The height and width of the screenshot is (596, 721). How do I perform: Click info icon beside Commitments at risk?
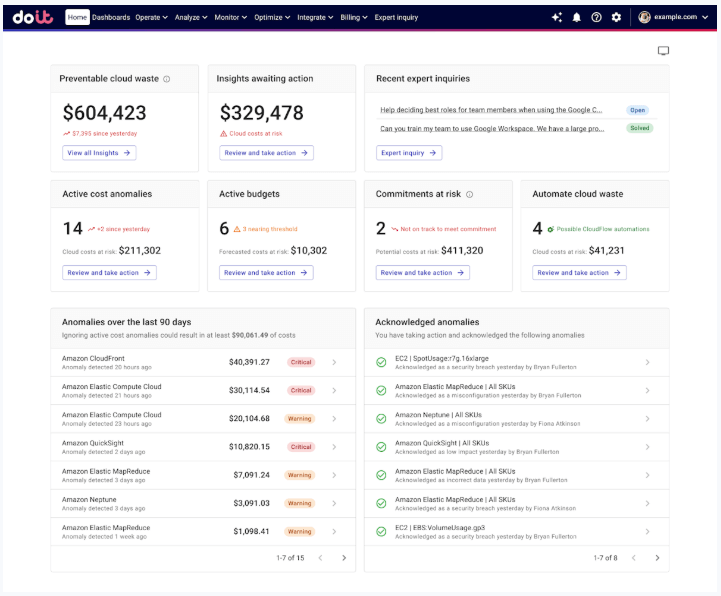469,195
